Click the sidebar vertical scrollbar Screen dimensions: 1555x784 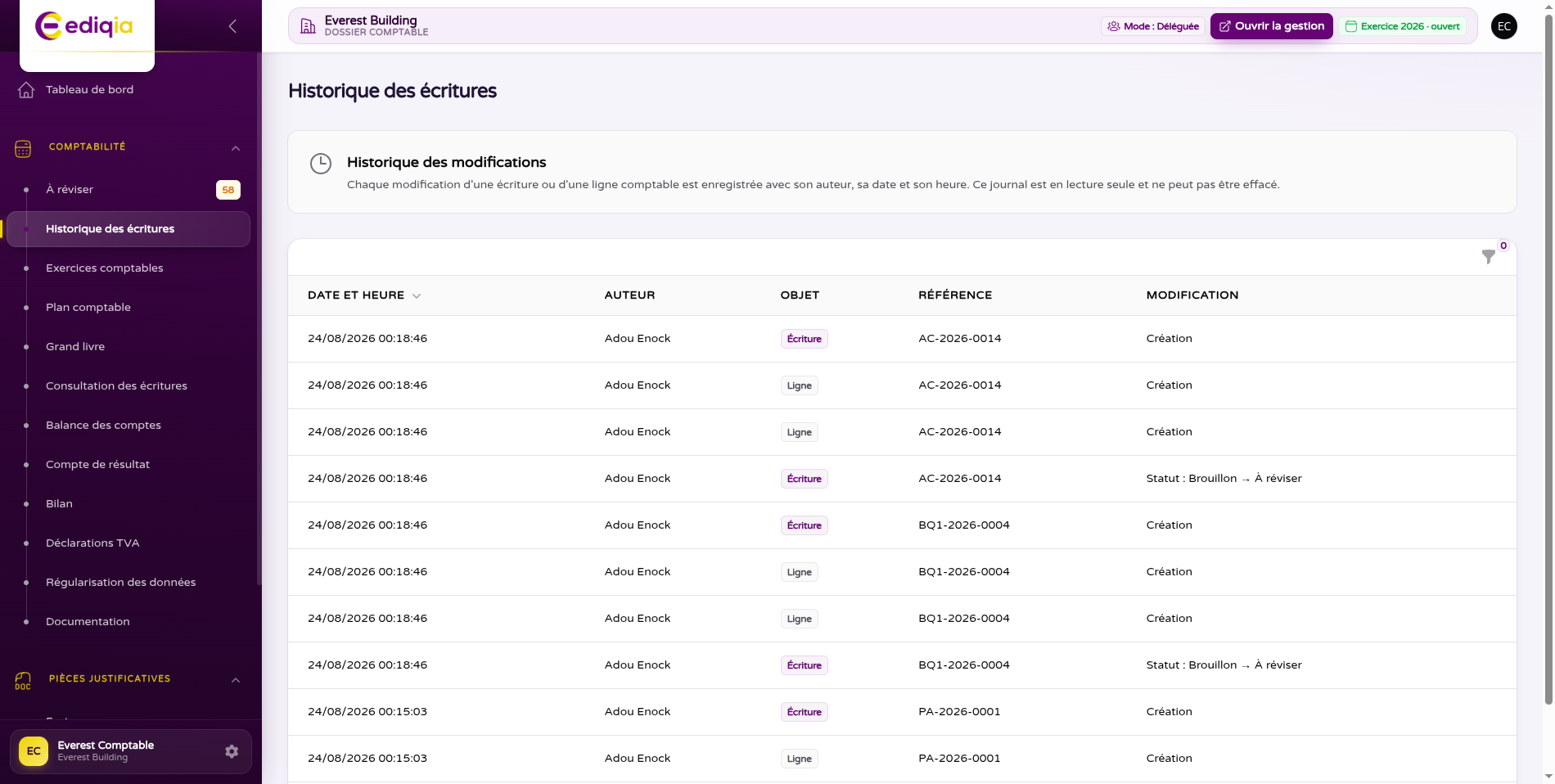(259, 319)
